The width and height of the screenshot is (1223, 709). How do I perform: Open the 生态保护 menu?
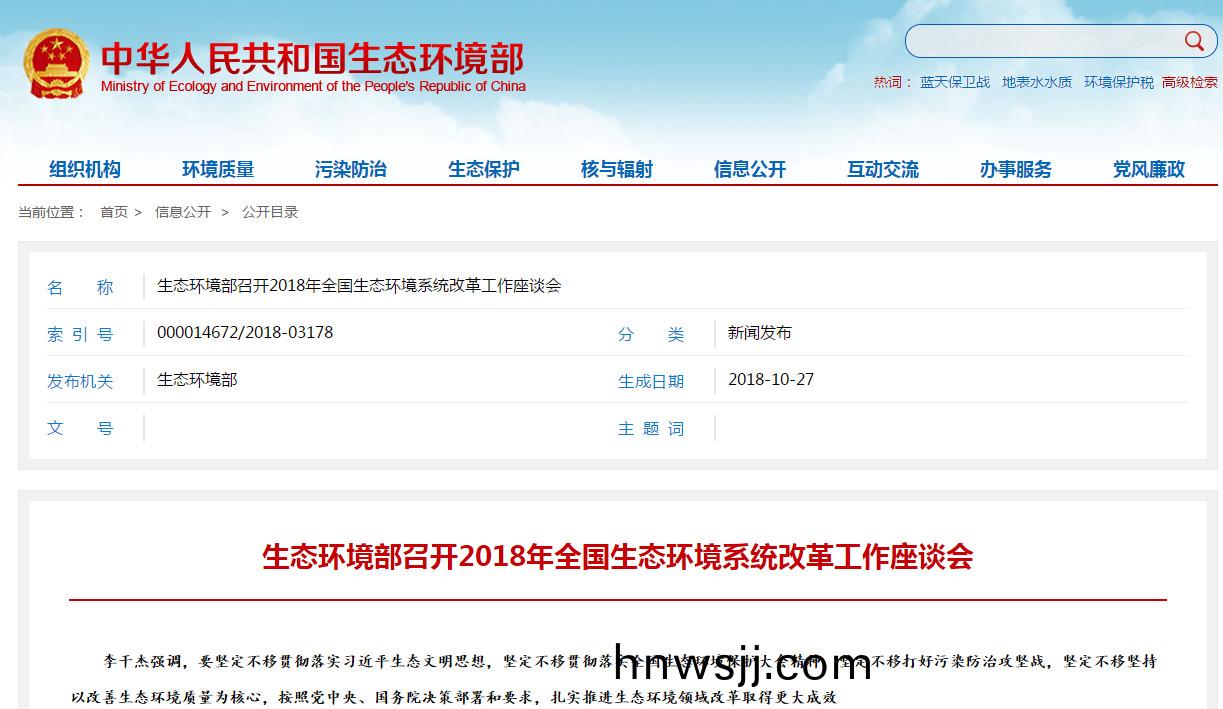[484, 169]
